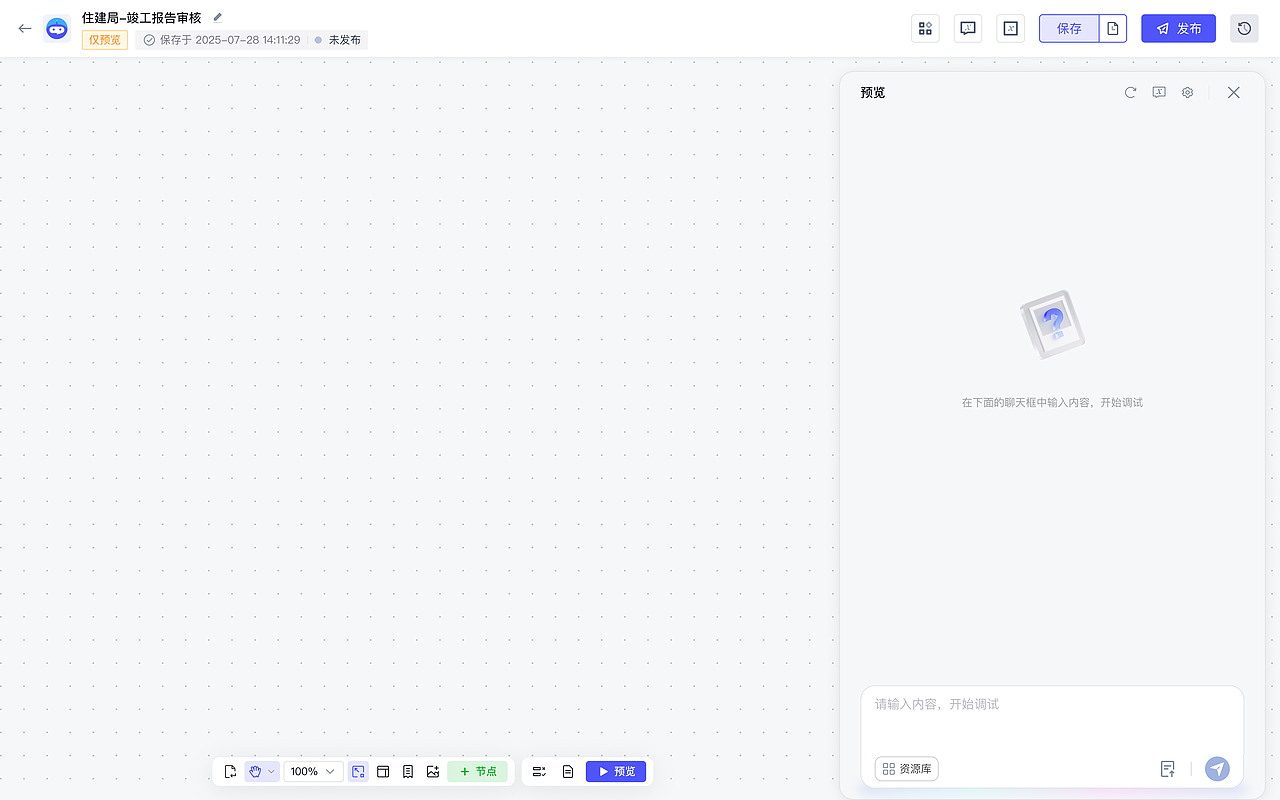Click the refresh icon in the preview panel
Screen dimensions: 1280x800
click(1130, 92)
